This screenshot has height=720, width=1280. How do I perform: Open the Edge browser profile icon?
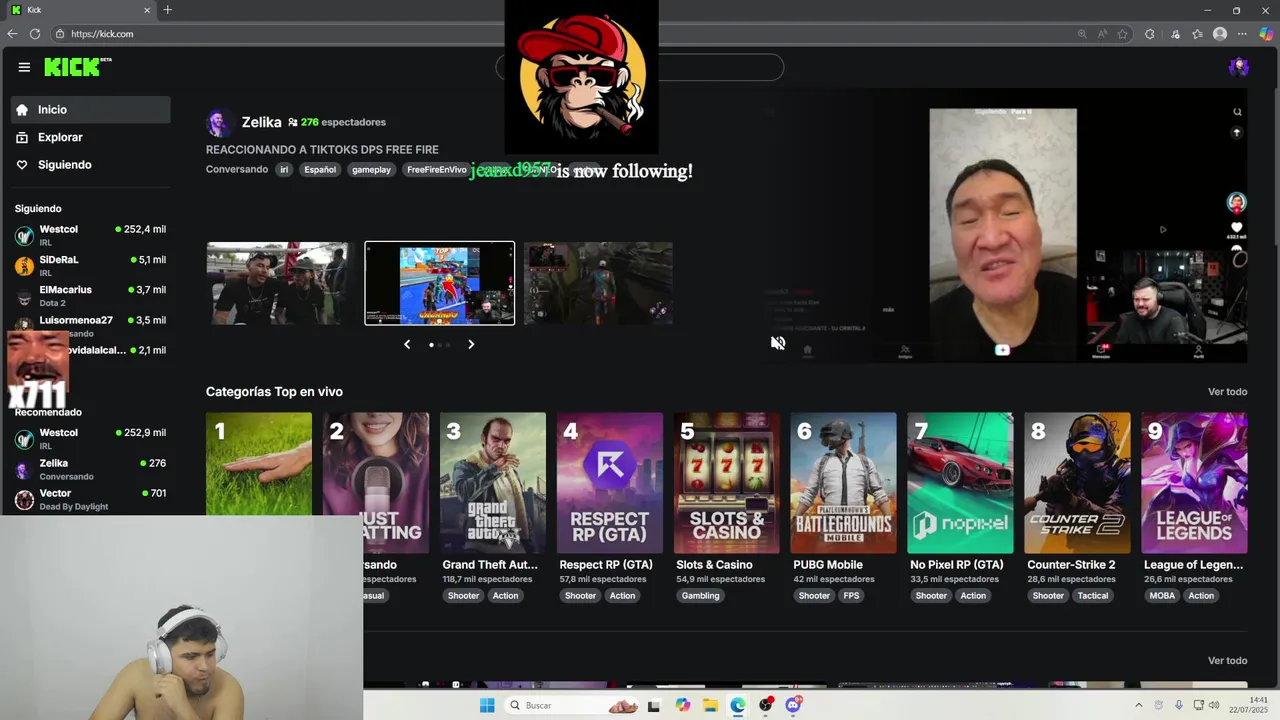click(x=1220, y=34)
